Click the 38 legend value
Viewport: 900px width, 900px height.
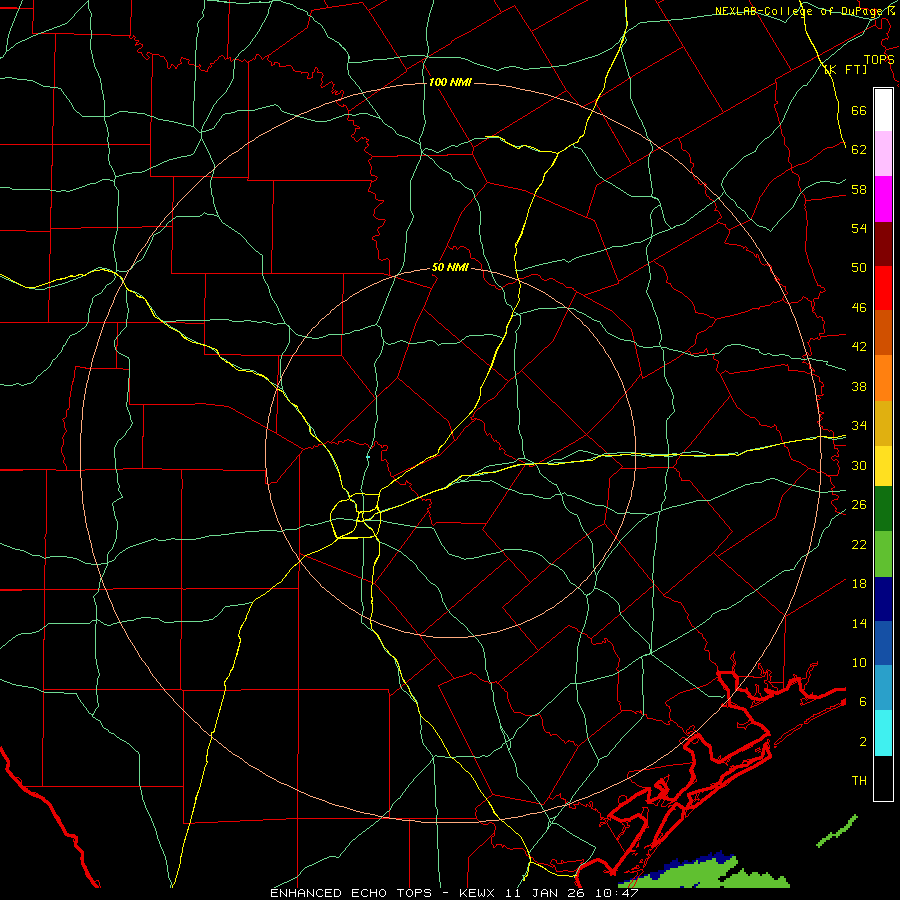pos(859,386)
